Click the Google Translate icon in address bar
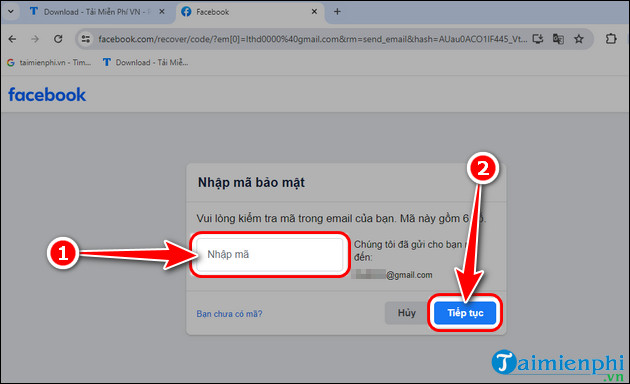 coord(558,39)
